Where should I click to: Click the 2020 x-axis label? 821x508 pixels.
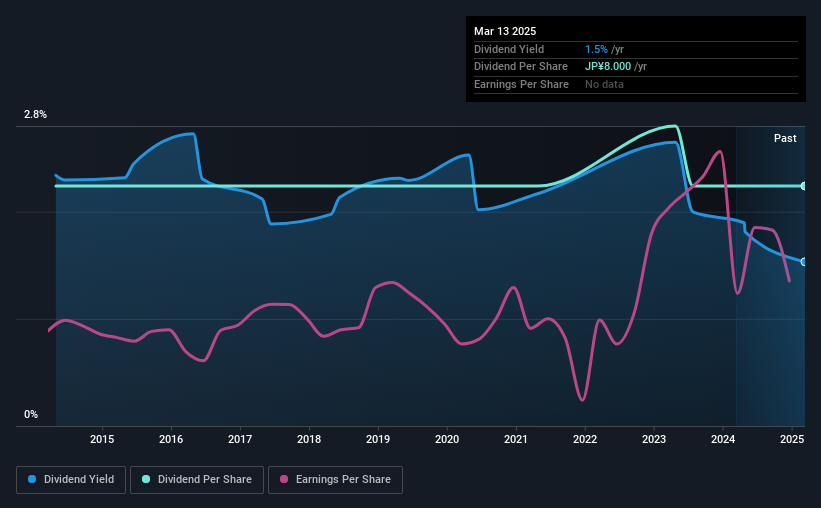pos(447,439)
